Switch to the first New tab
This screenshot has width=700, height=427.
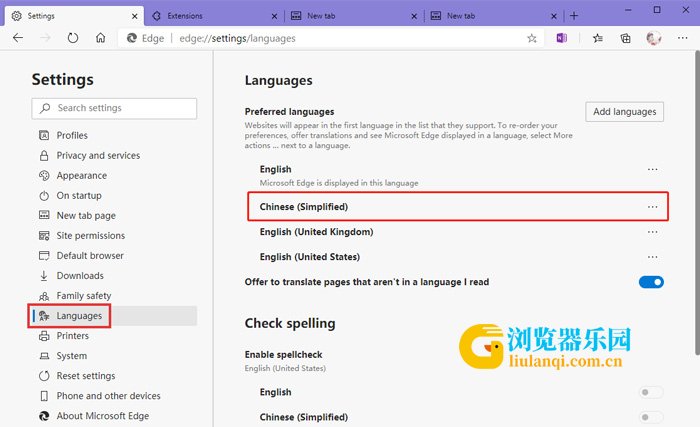354,16
